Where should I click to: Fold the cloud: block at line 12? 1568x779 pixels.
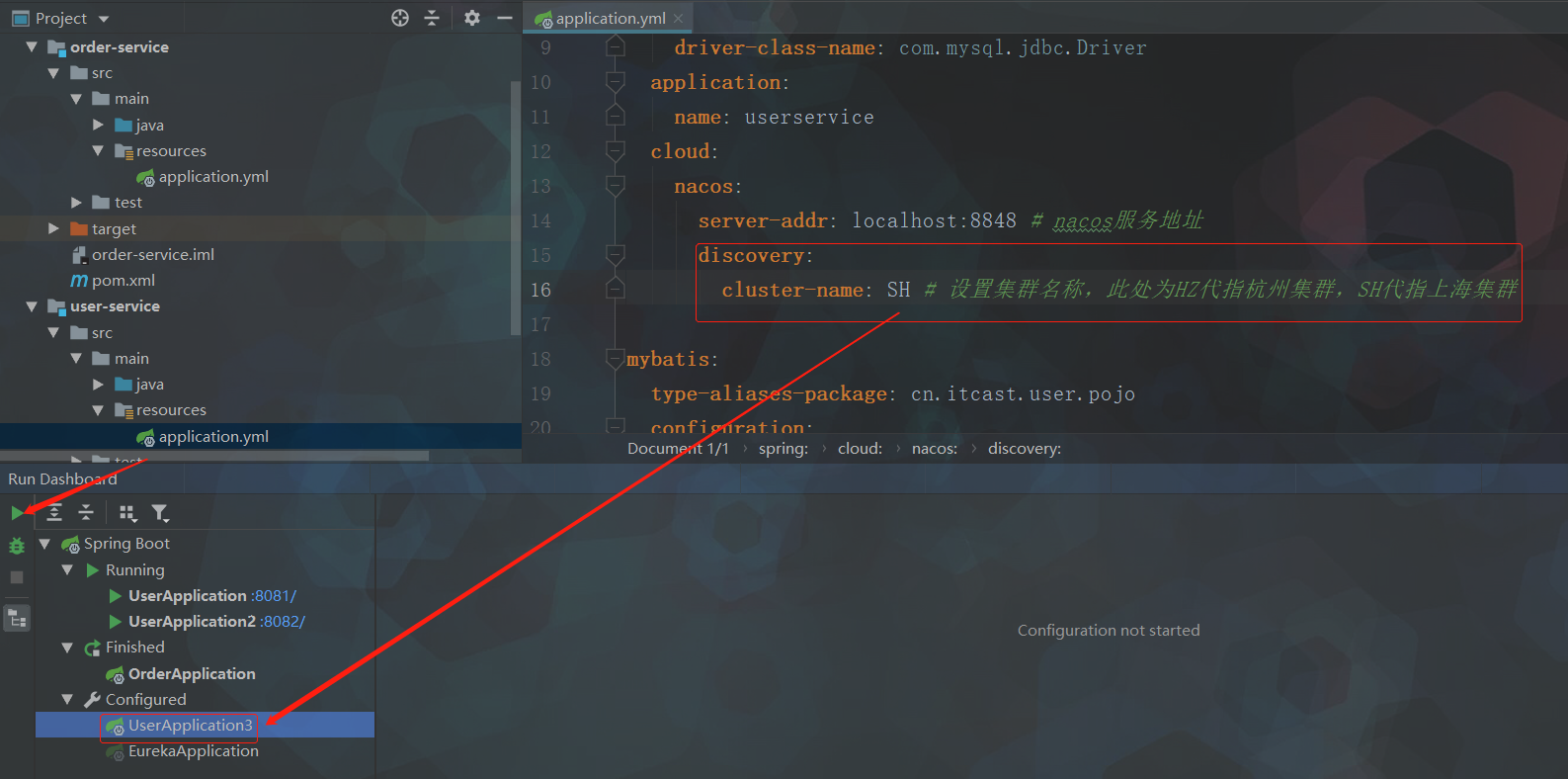615,151
